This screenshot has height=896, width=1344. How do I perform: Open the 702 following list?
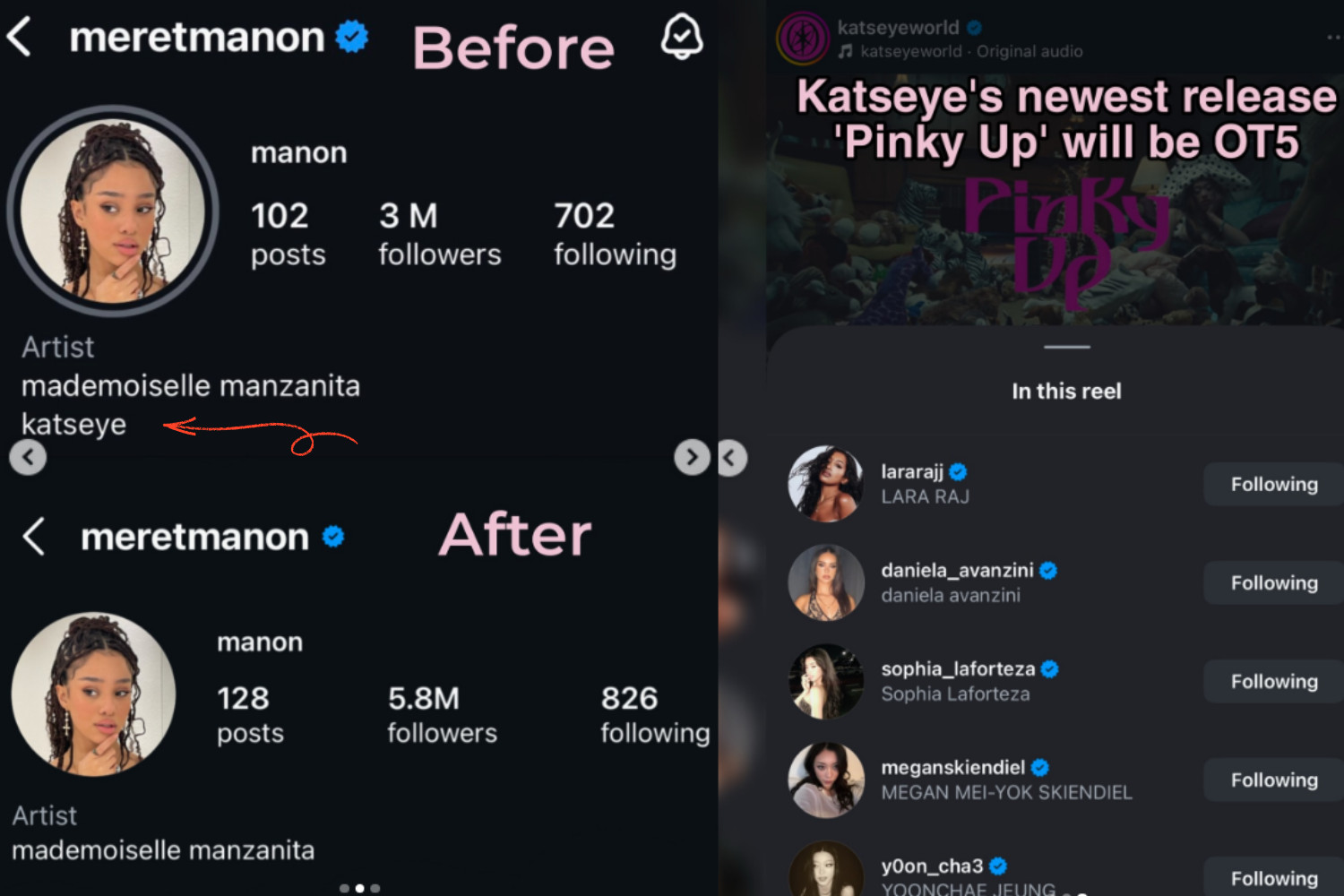click(615, 234)
